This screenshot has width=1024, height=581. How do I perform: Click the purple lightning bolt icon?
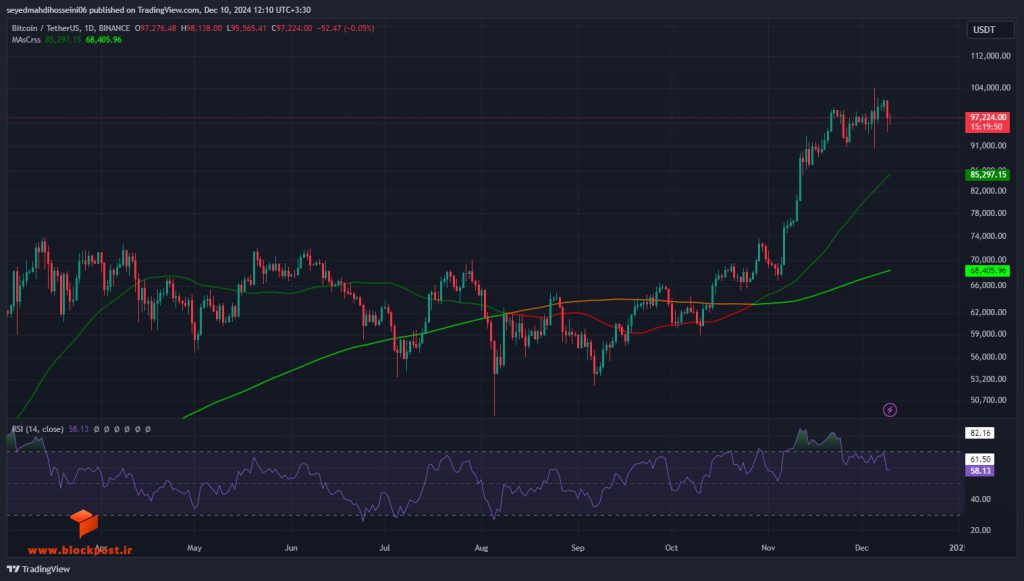click(x=889, y=410)
